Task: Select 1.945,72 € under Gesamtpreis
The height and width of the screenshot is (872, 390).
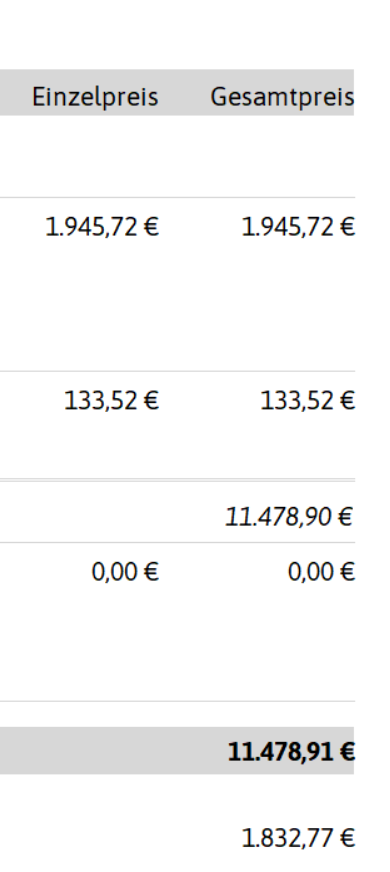Action: pyautogui.click(x=298, y=227)
